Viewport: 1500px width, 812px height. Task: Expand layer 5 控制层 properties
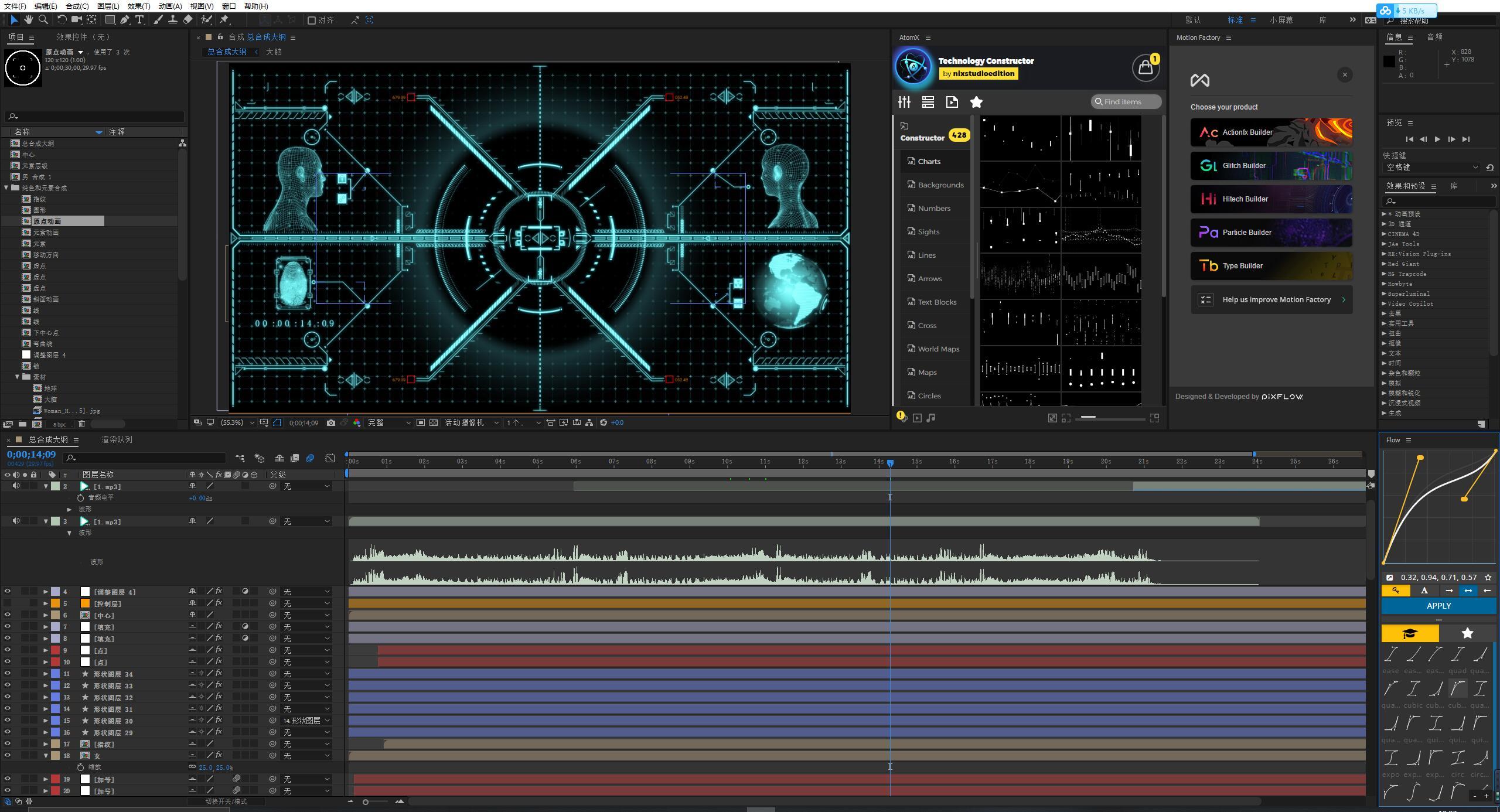pyautogui.click(x=46, y=603)
